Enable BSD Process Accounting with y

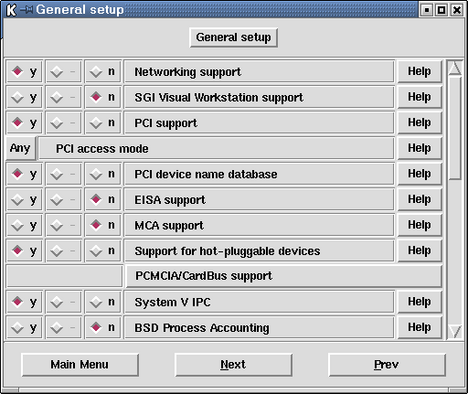point(24,327)
